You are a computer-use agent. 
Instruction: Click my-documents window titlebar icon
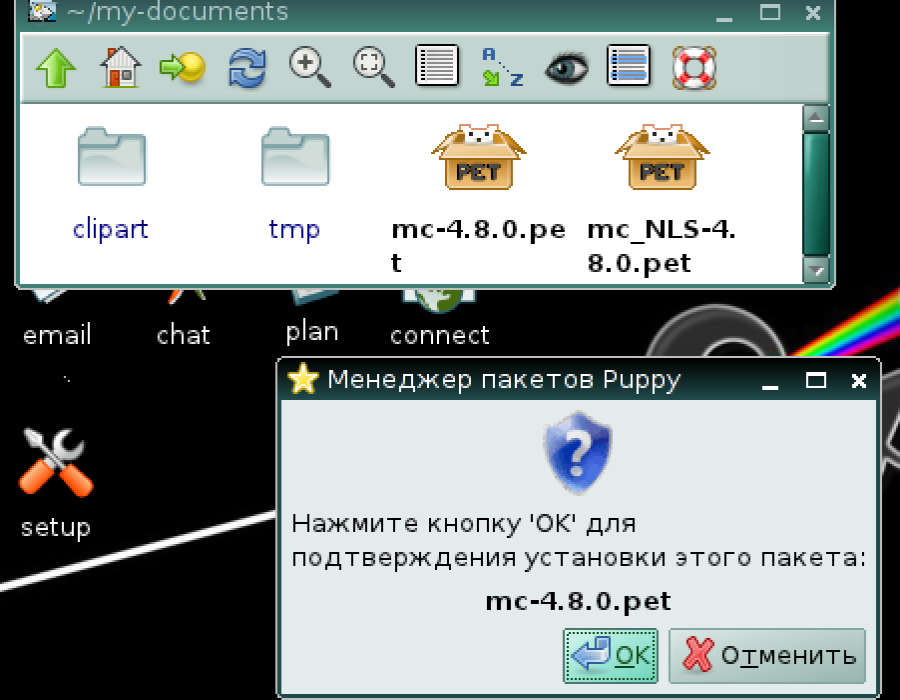[43, 10]
